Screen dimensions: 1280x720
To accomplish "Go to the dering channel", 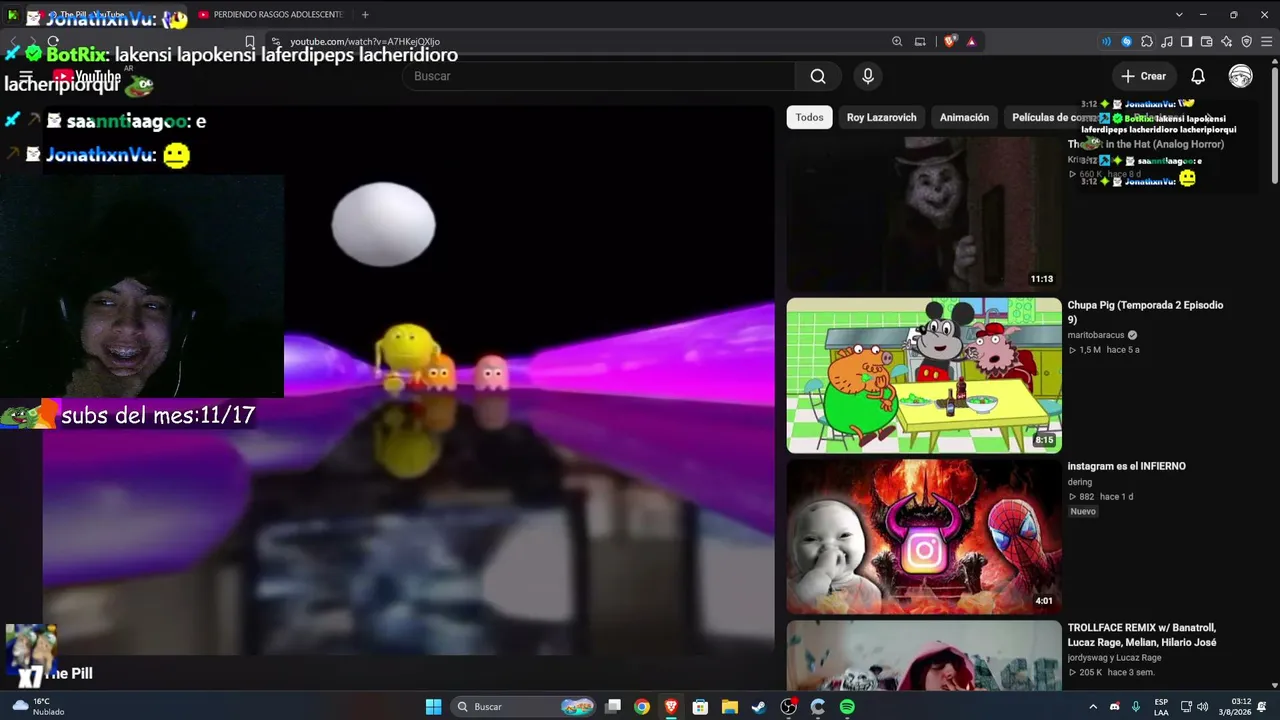I will click(x=1080, y=482).
